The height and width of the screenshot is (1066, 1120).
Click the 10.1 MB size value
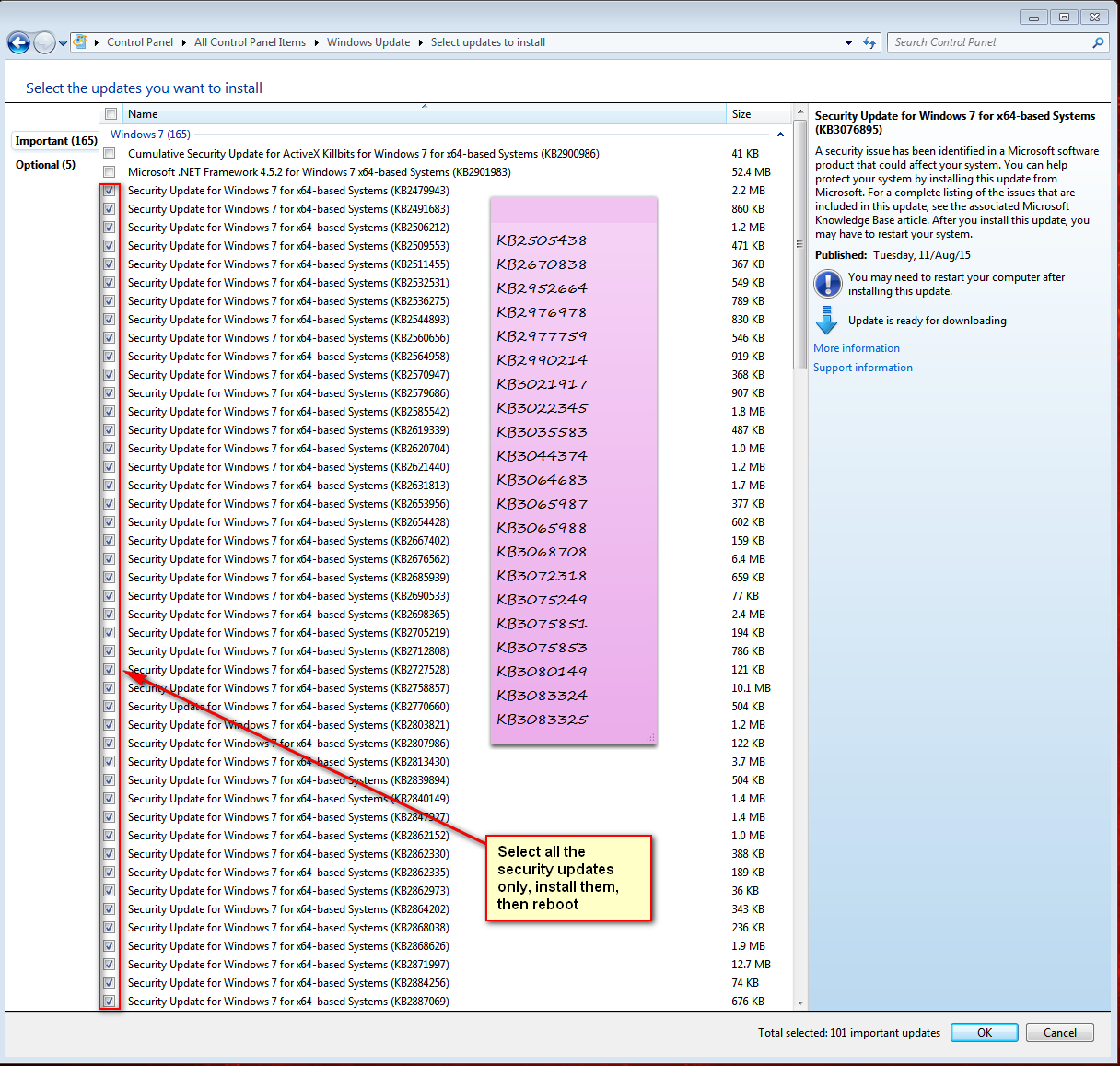(x=751, y=688)
